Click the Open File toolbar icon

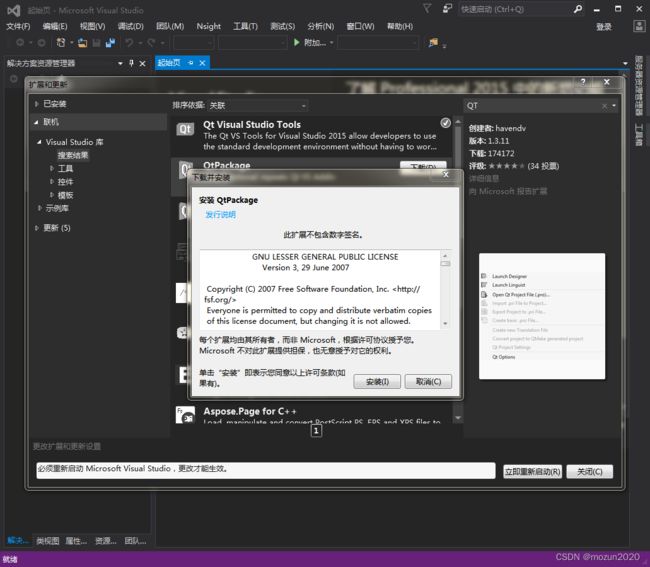pos(82,43)
